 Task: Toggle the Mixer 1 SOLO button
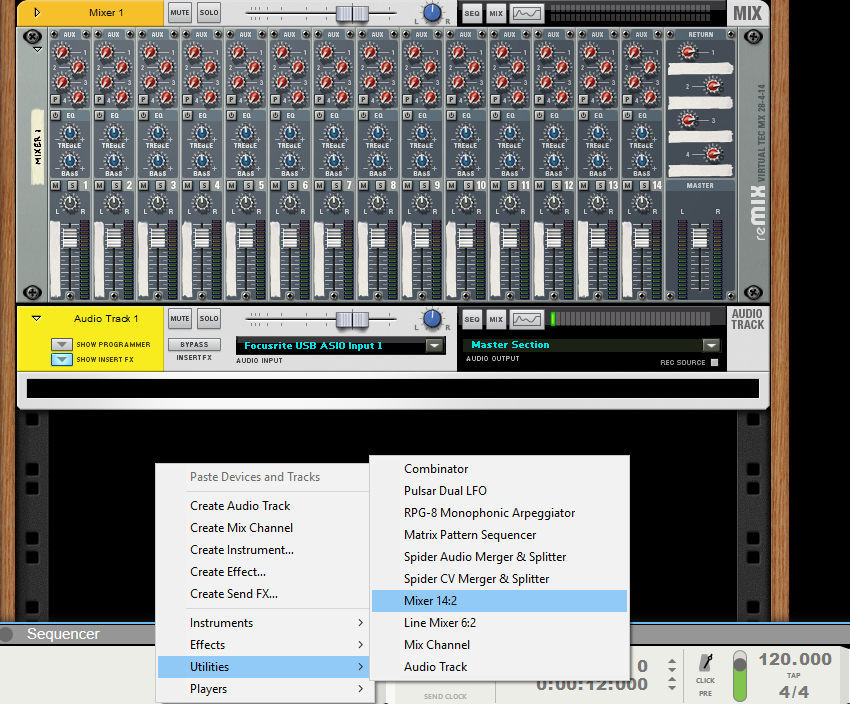coord(209,12)
